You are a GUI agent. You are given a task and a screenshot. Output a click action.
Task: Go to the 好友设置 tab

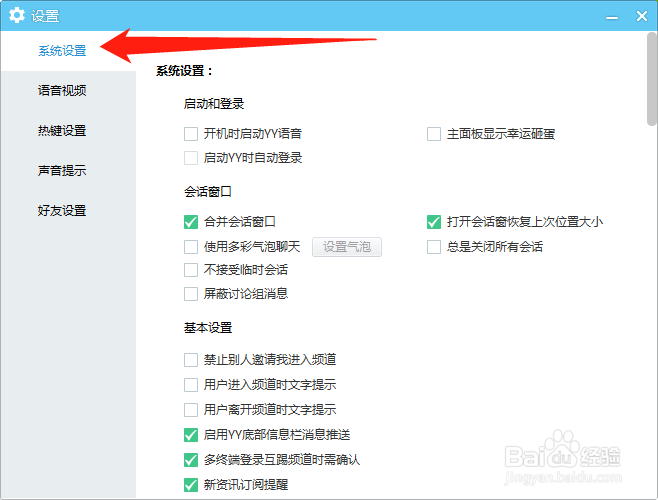click(62, 210)
